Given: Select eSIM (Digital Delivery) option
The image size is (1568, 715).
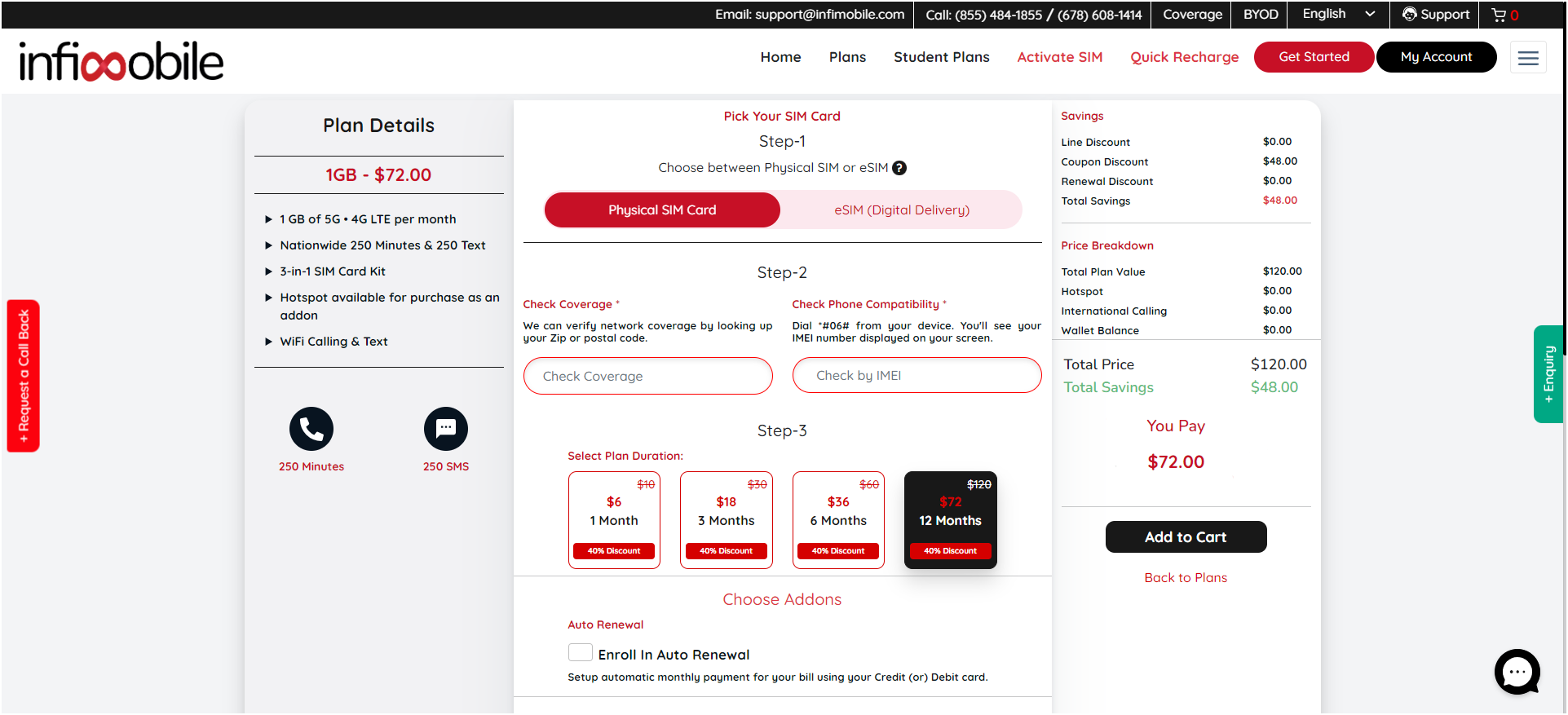Looking at the screenshot, I should pos(902,210).
